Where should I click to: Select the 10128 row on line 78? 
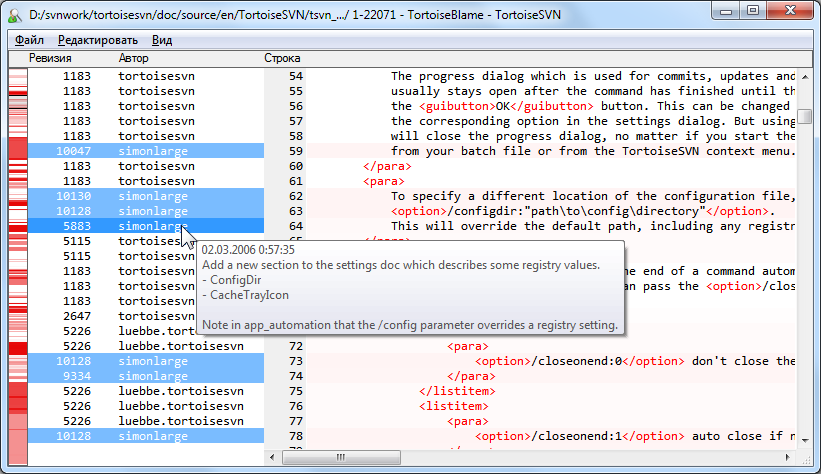(x=146, y=436)
